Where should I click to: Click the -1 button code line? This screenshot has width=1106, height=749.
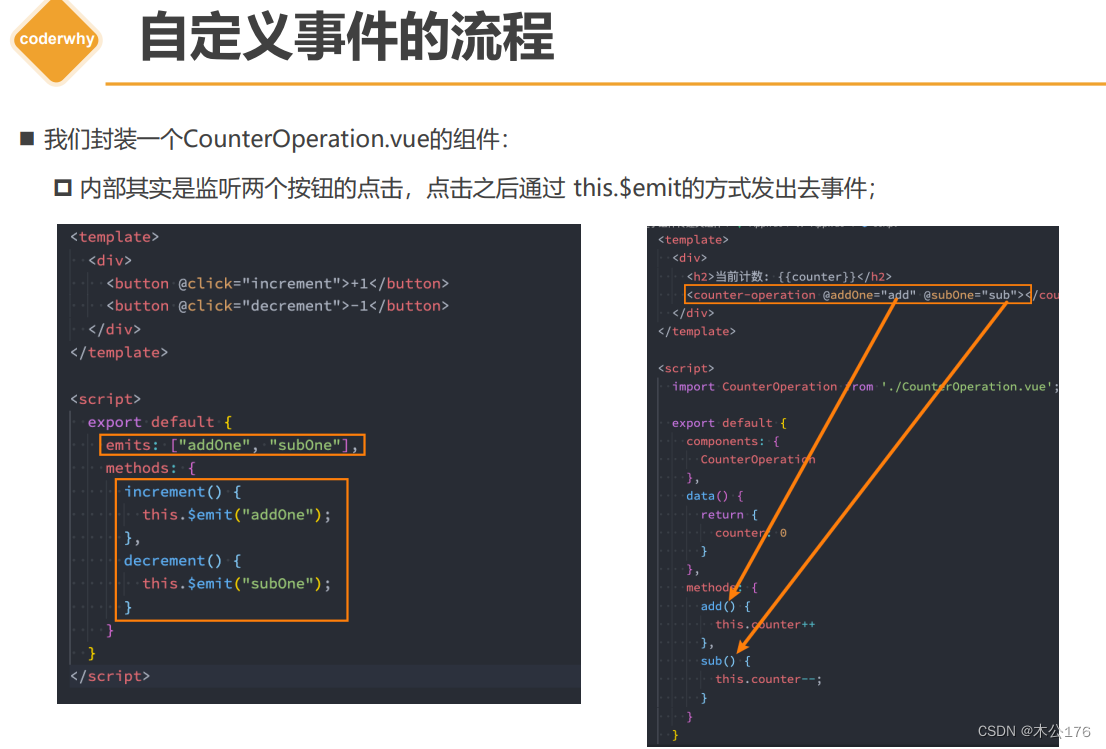point(270,306)
